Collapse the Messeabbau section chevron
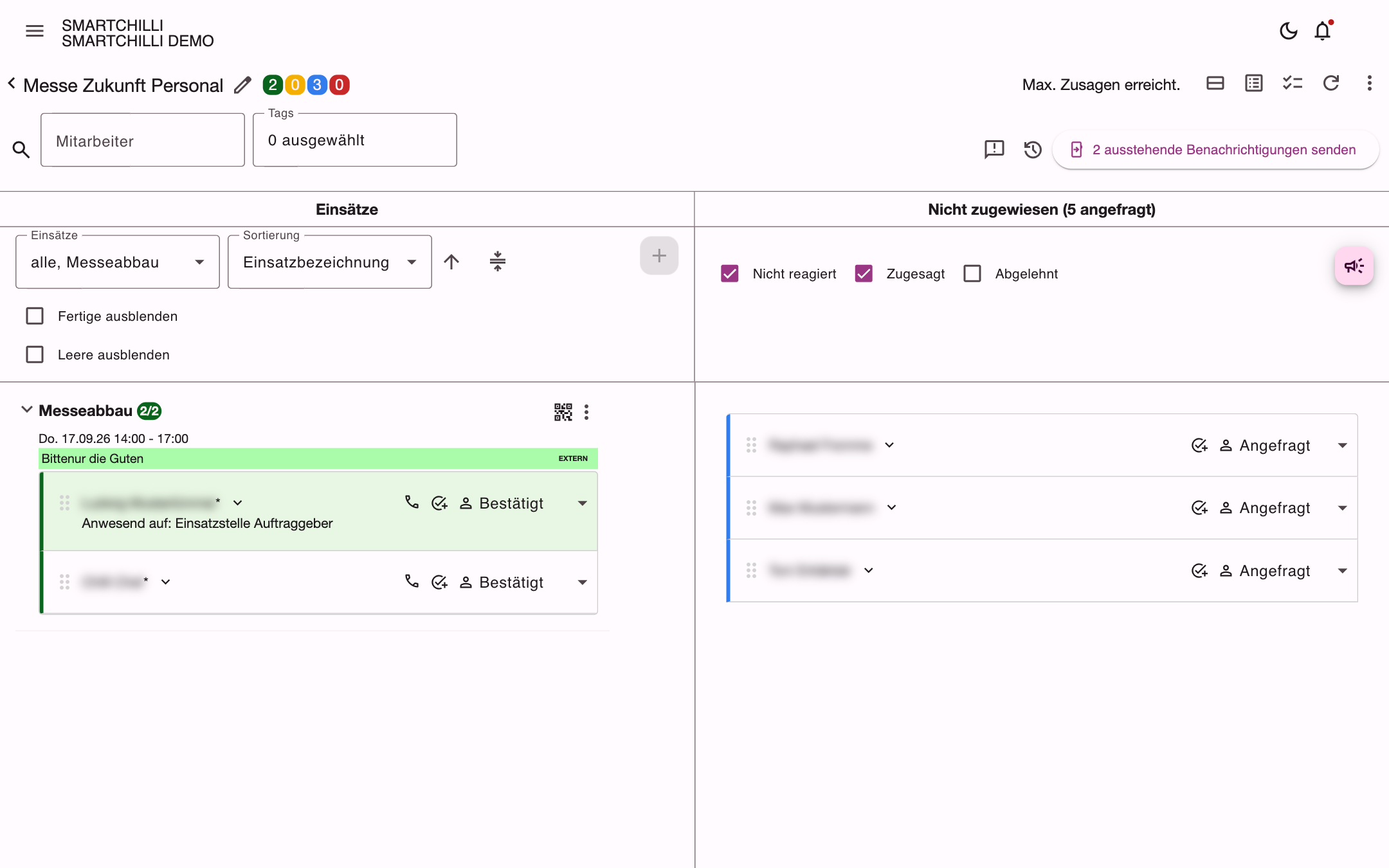1389x868 pixels. [x=27, y=410]
